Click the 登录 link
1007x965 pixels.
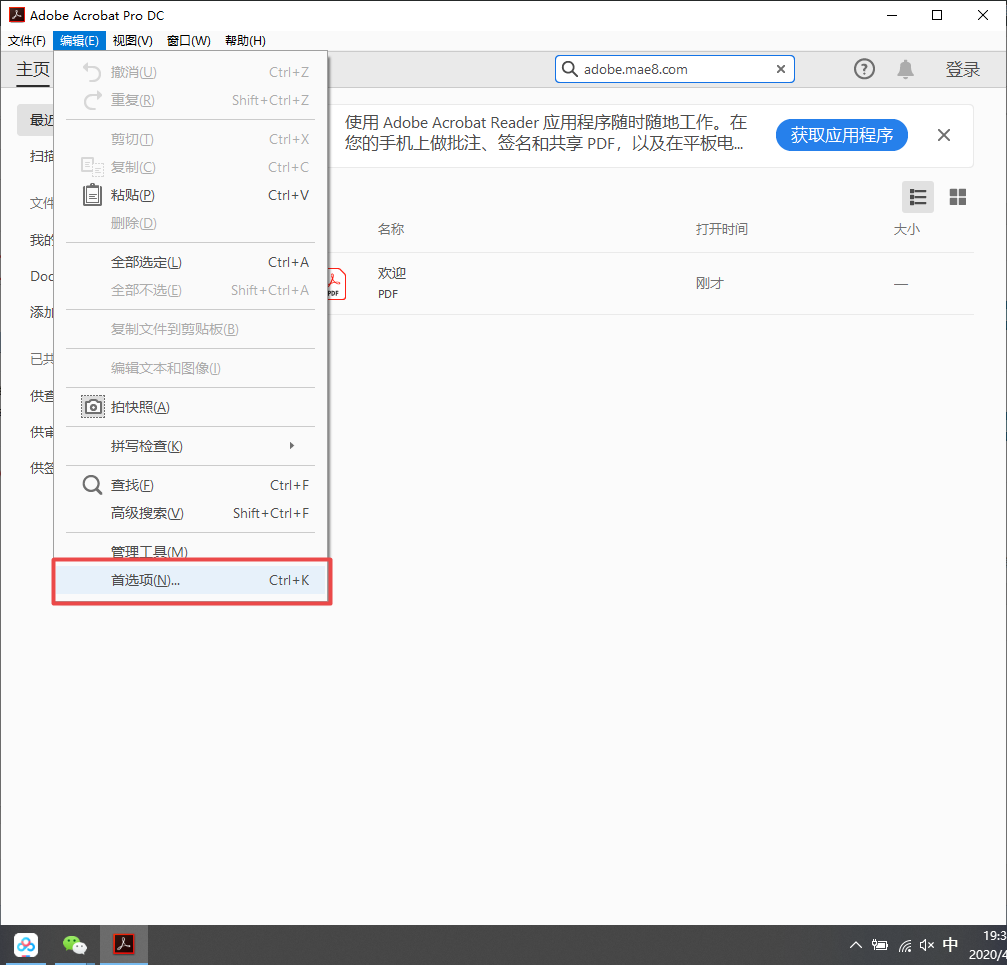pyautogui.click(x=963, y=69)
